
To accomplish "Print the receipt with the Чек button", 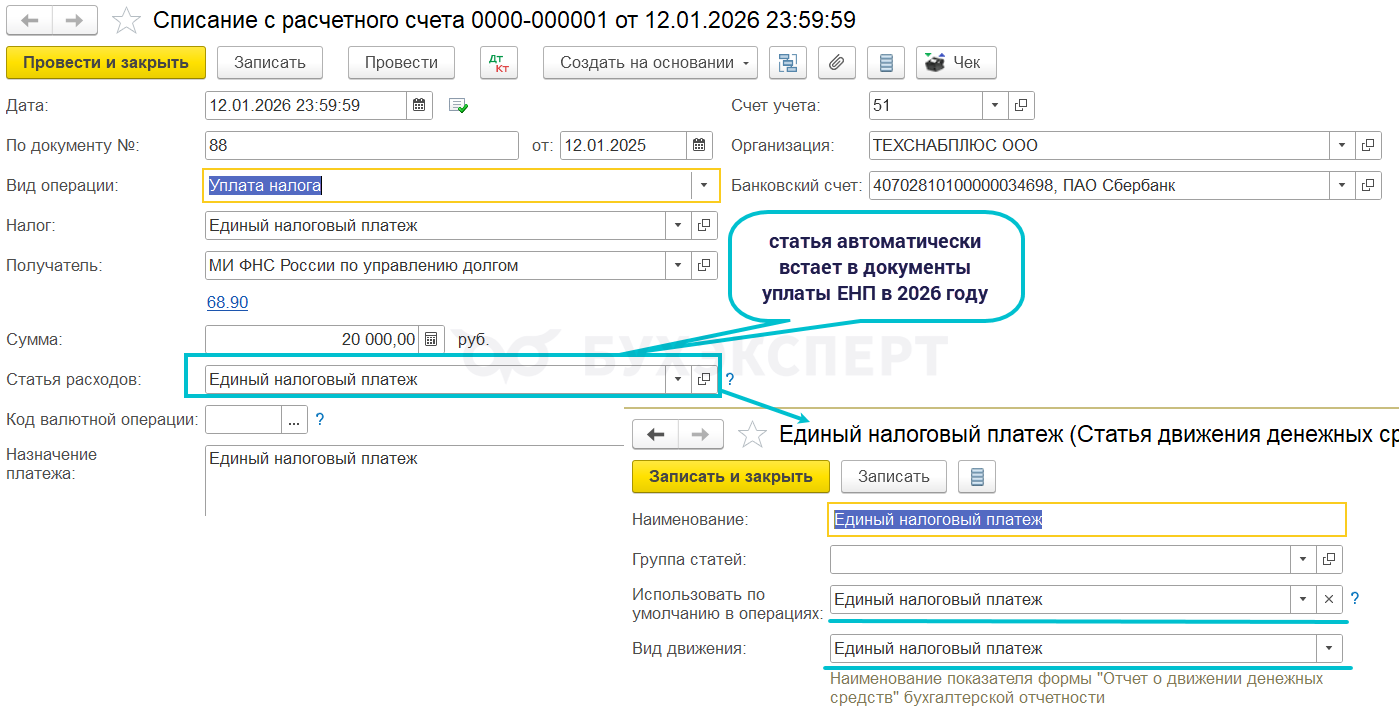I will (x=956, y=63).
